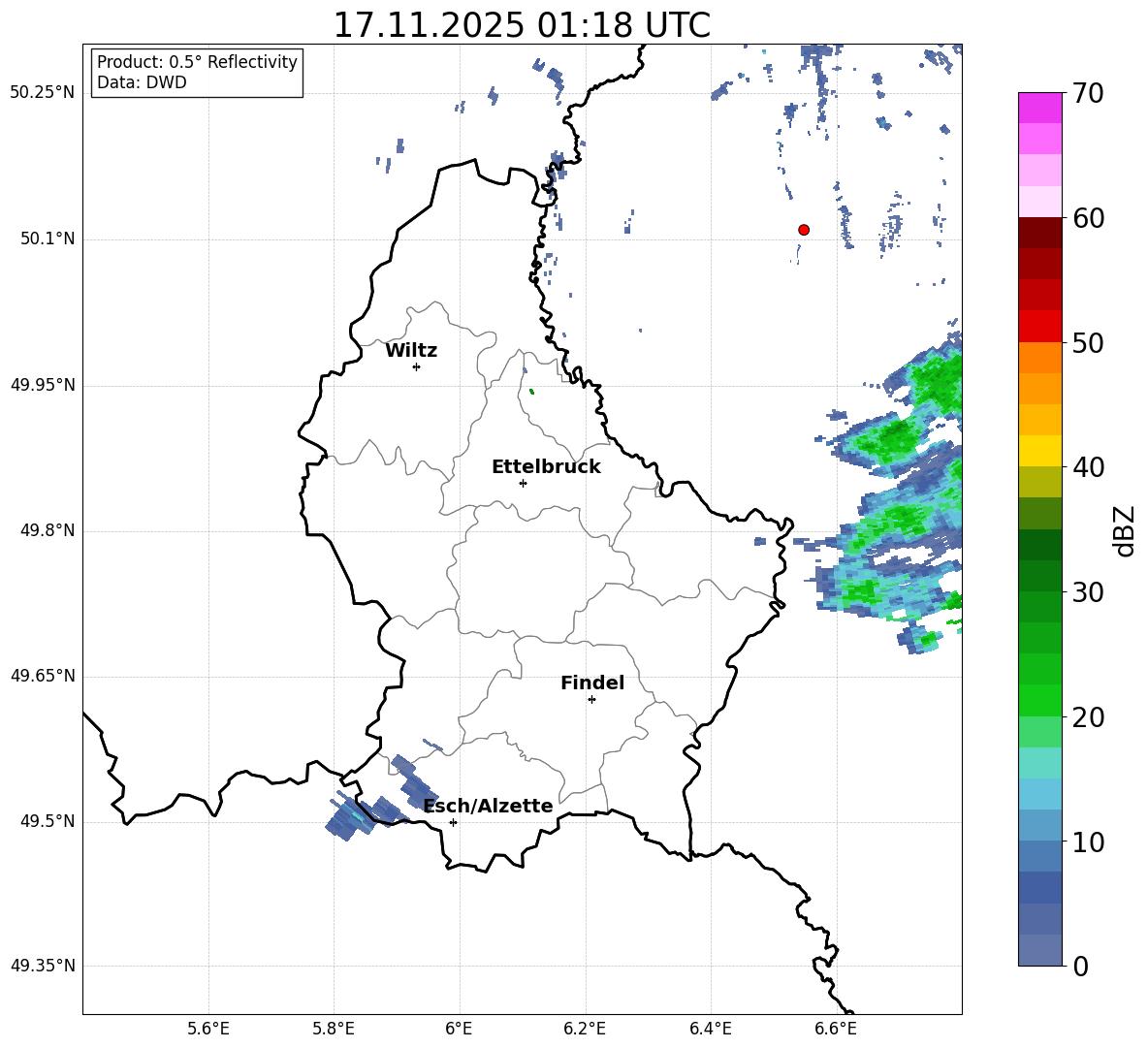The image size is (1148, 1048).
Task: Click the 'Product: 0.5° Reflectivity' text
Action: 197,61
